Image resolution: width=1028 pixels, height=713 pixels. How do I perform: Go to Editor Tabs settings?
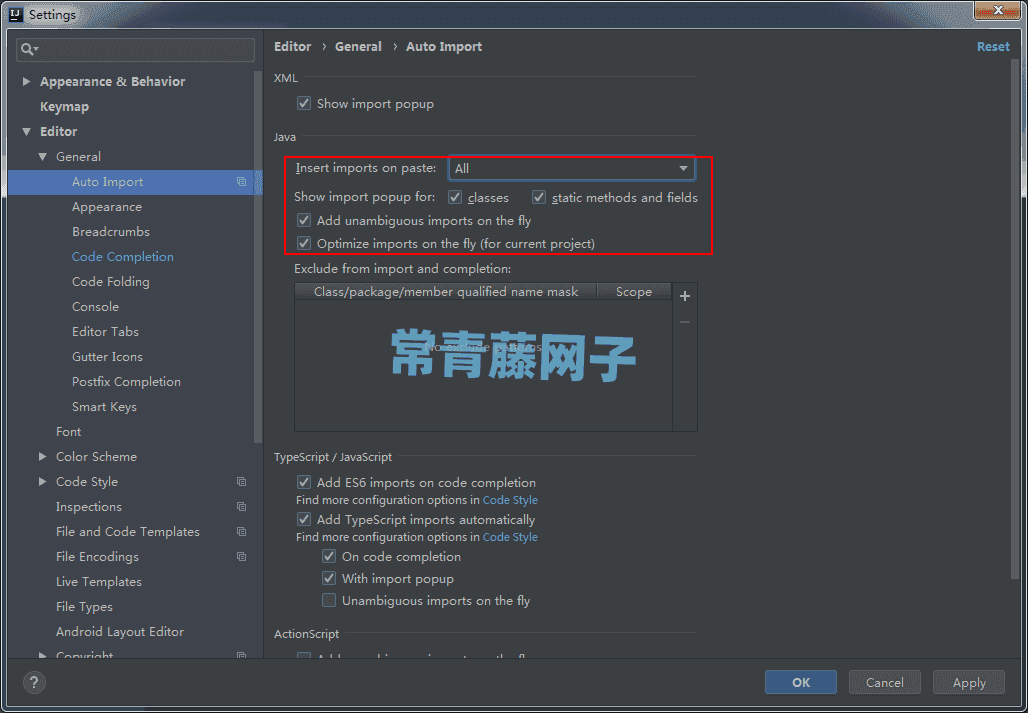106,332
